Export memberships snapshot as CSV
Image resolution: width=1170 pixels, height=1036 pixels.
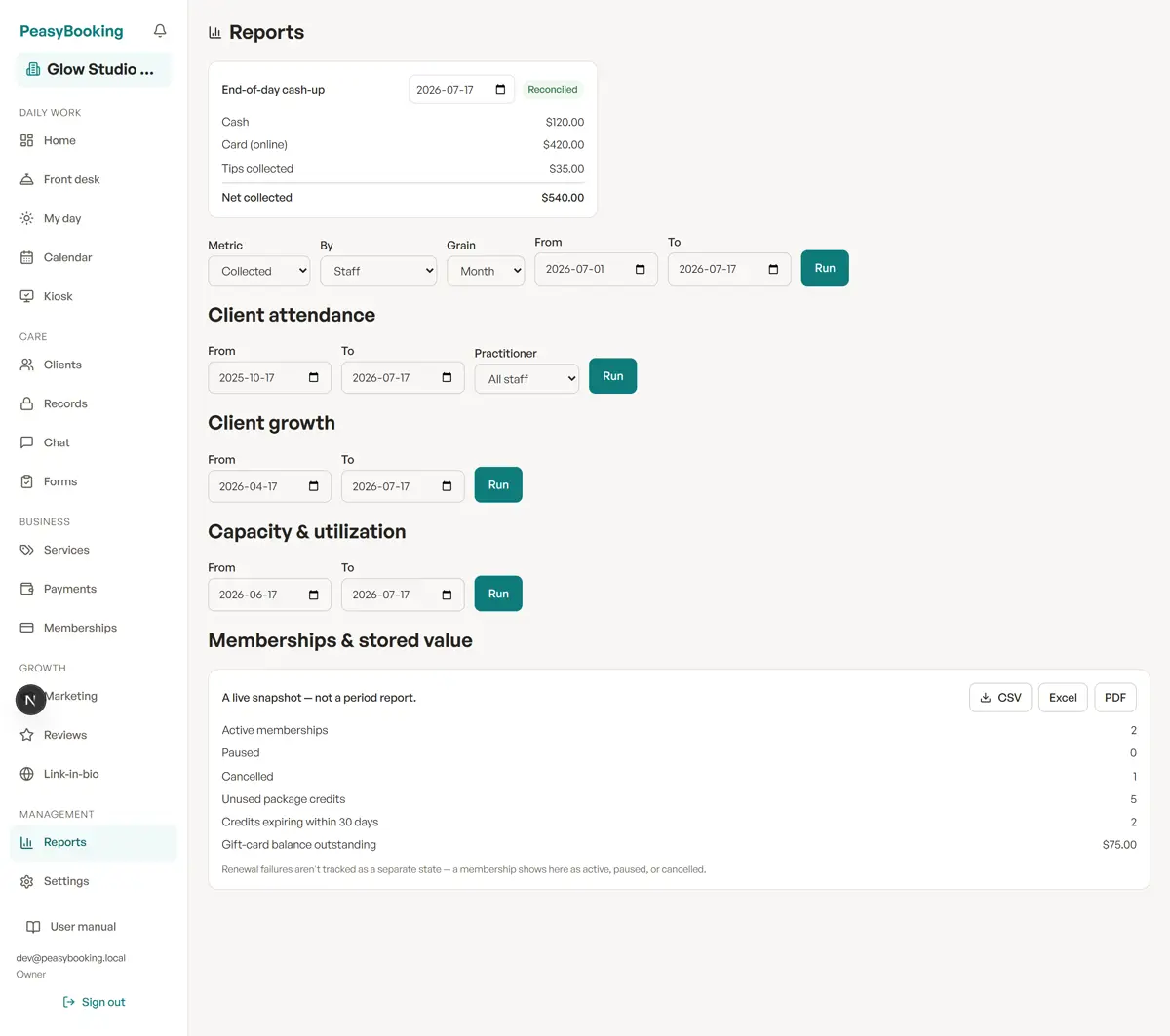(x=1000, y=698)
